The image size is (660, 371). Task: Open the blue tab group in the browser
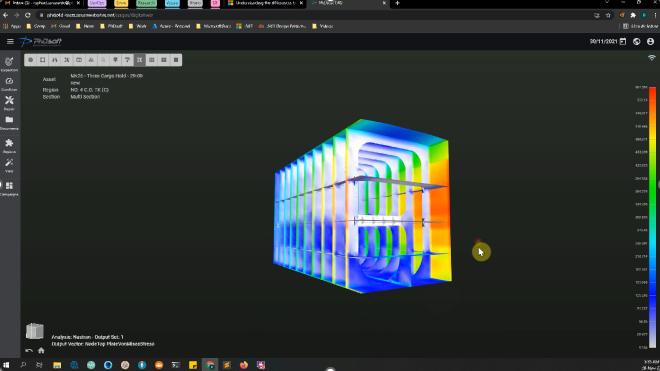172,3
